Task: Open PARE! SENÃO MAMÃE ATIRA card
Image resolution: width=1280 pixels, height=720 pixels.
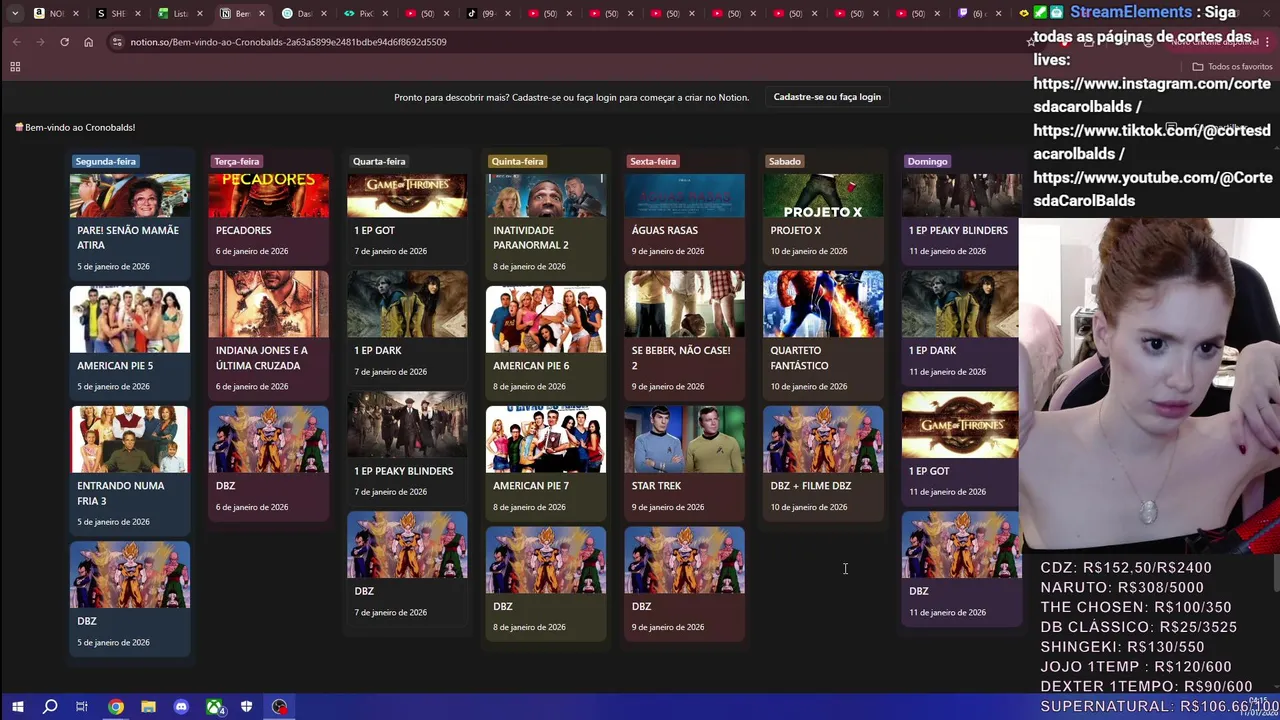Action: 129,227
